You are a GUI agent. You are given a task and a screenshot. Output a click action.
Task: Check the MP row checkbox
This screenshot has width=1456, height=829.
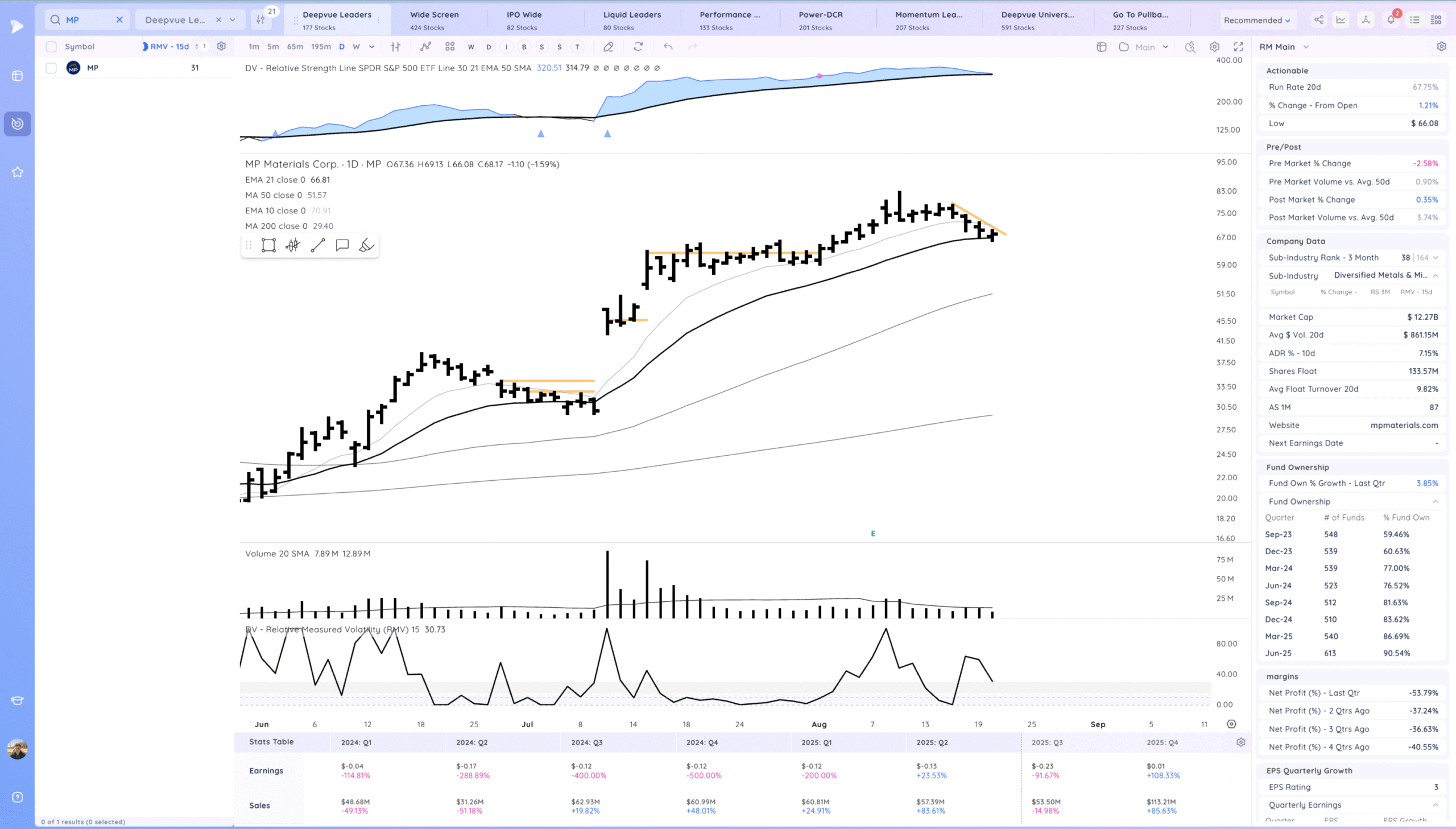[x=51, y=68]
